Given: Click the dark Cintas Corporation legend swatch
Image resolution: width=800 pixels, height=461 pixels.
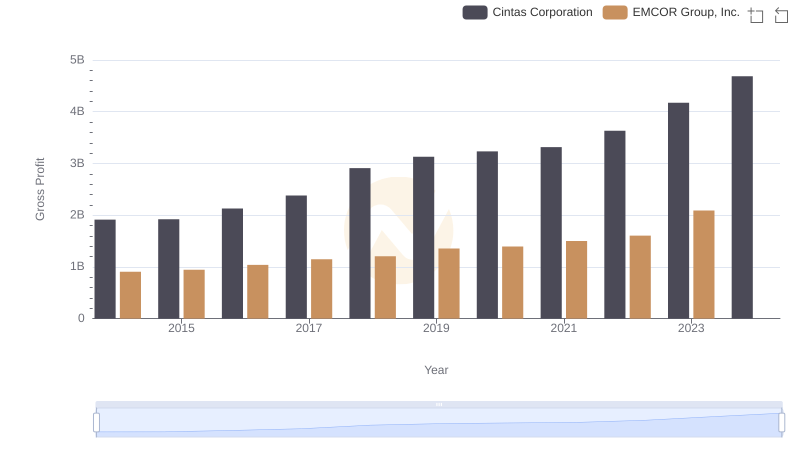Looking at the screenshot, I should tap(475, 12).
